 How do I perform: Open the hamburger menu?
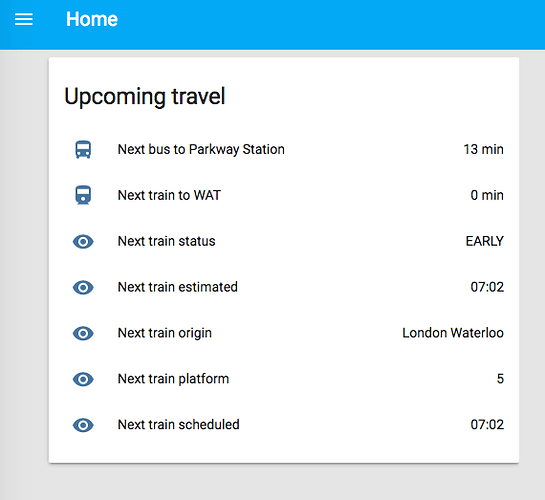[24, 19]
